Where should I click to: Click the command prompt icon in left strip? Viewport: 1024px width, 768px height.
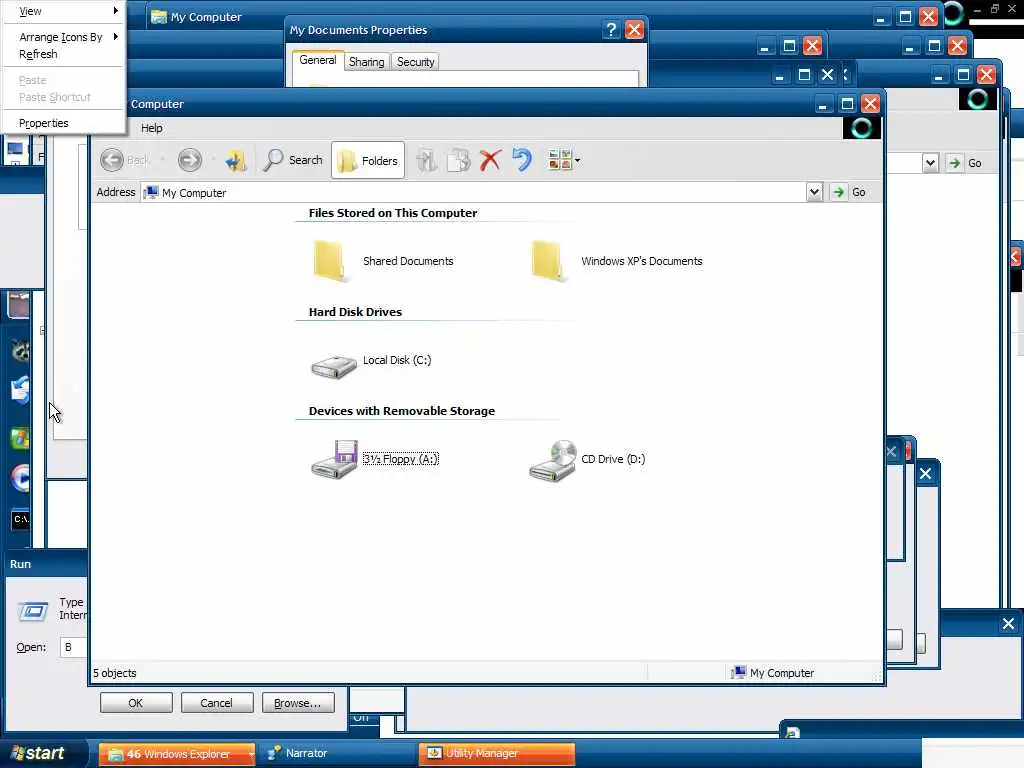[x=20, y=519]
